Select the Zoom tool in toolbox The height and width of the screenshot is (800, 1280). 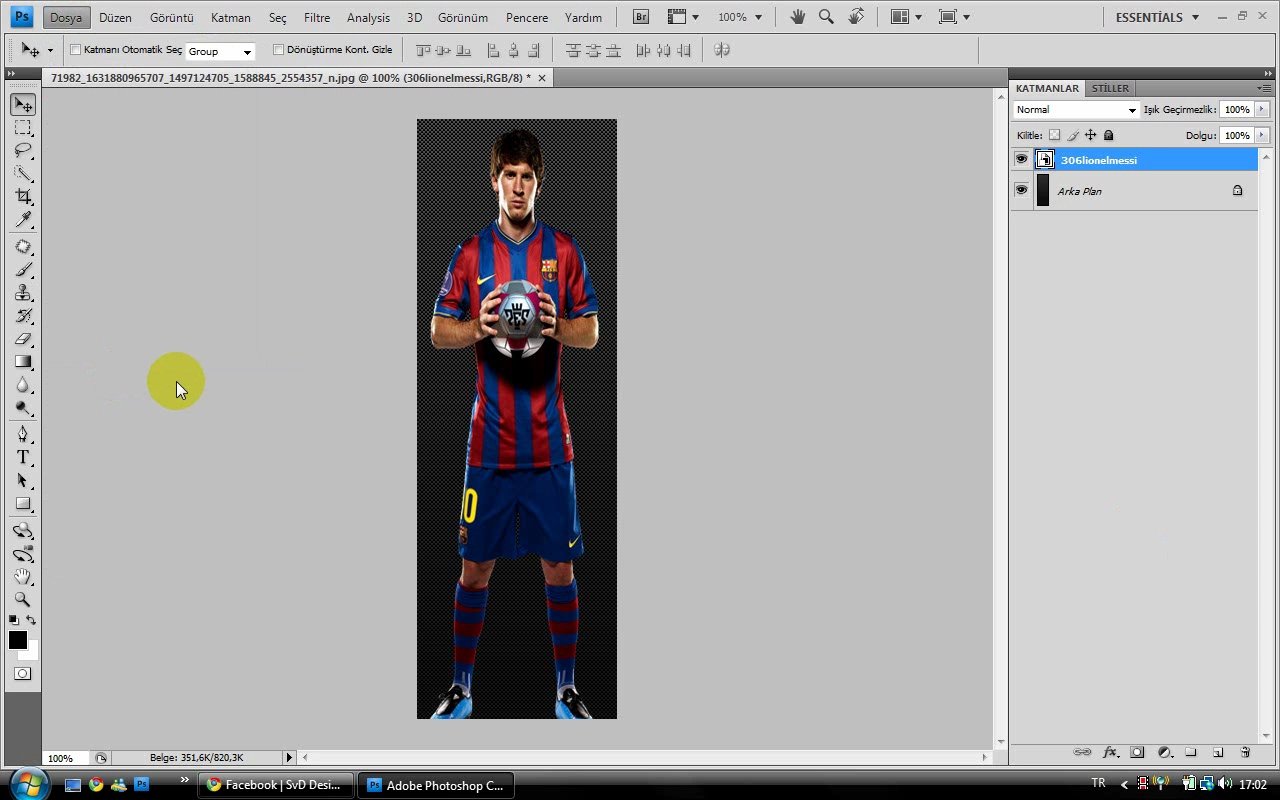(x=23, y=600)
